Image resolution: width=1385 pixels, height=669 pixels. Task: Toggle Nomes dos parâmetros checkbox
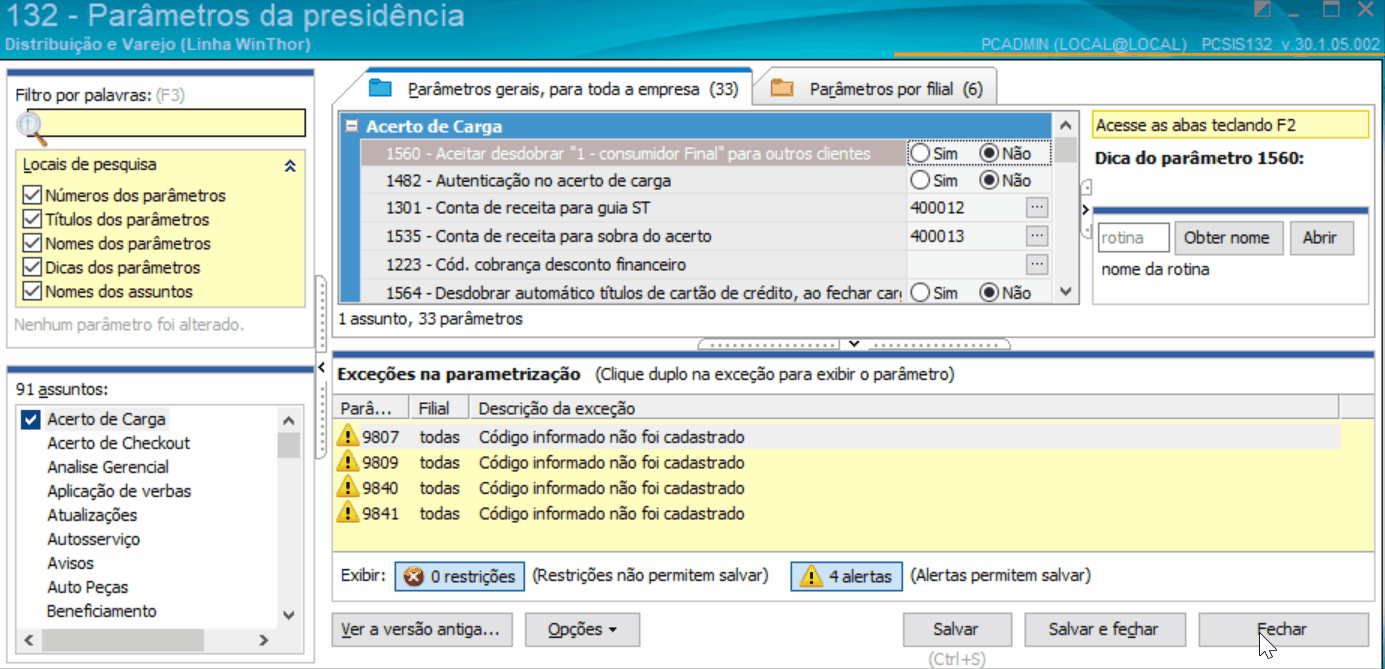click(31, 244)
